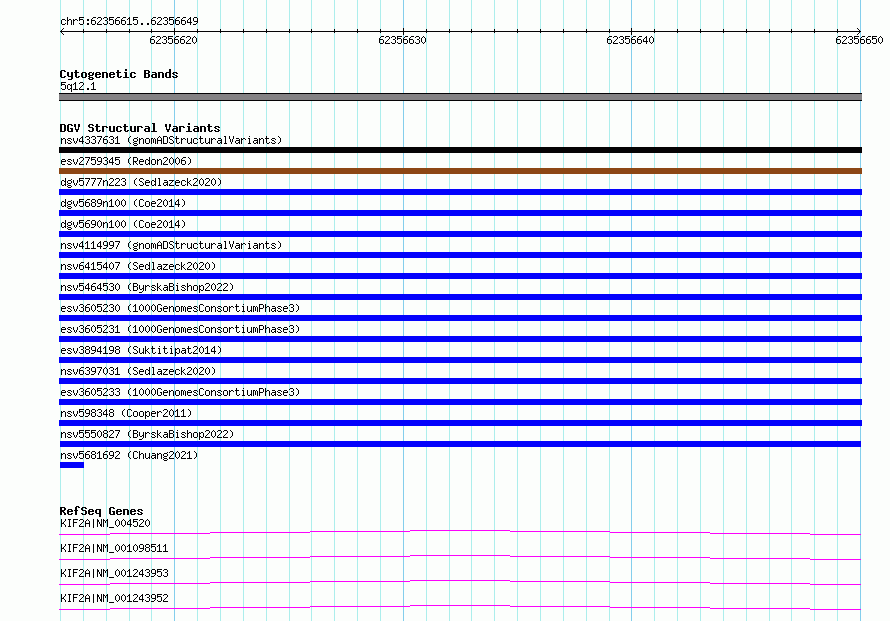Click the black nsv4337631 variant bar
This screenshot has height=621, width=890.
(460, 150)
